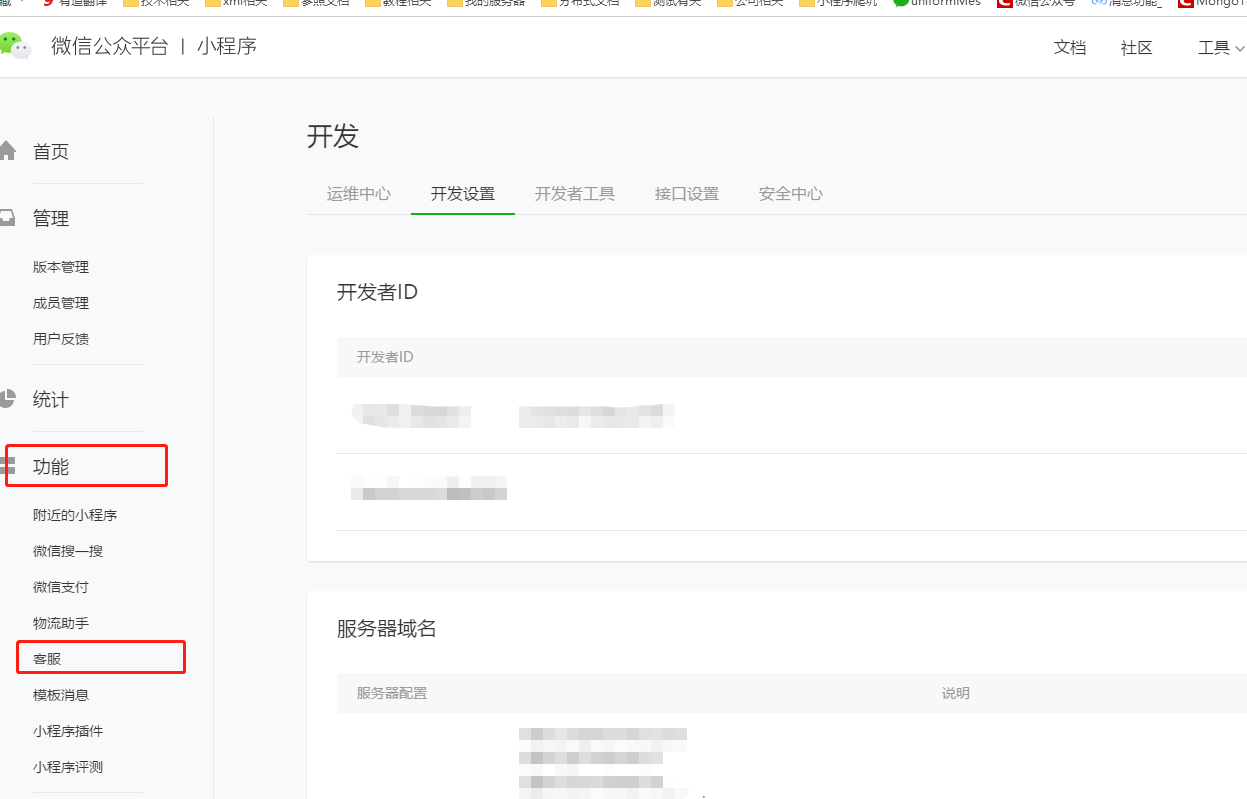Open 物流助手 in sidebar

tap(61, 623)
